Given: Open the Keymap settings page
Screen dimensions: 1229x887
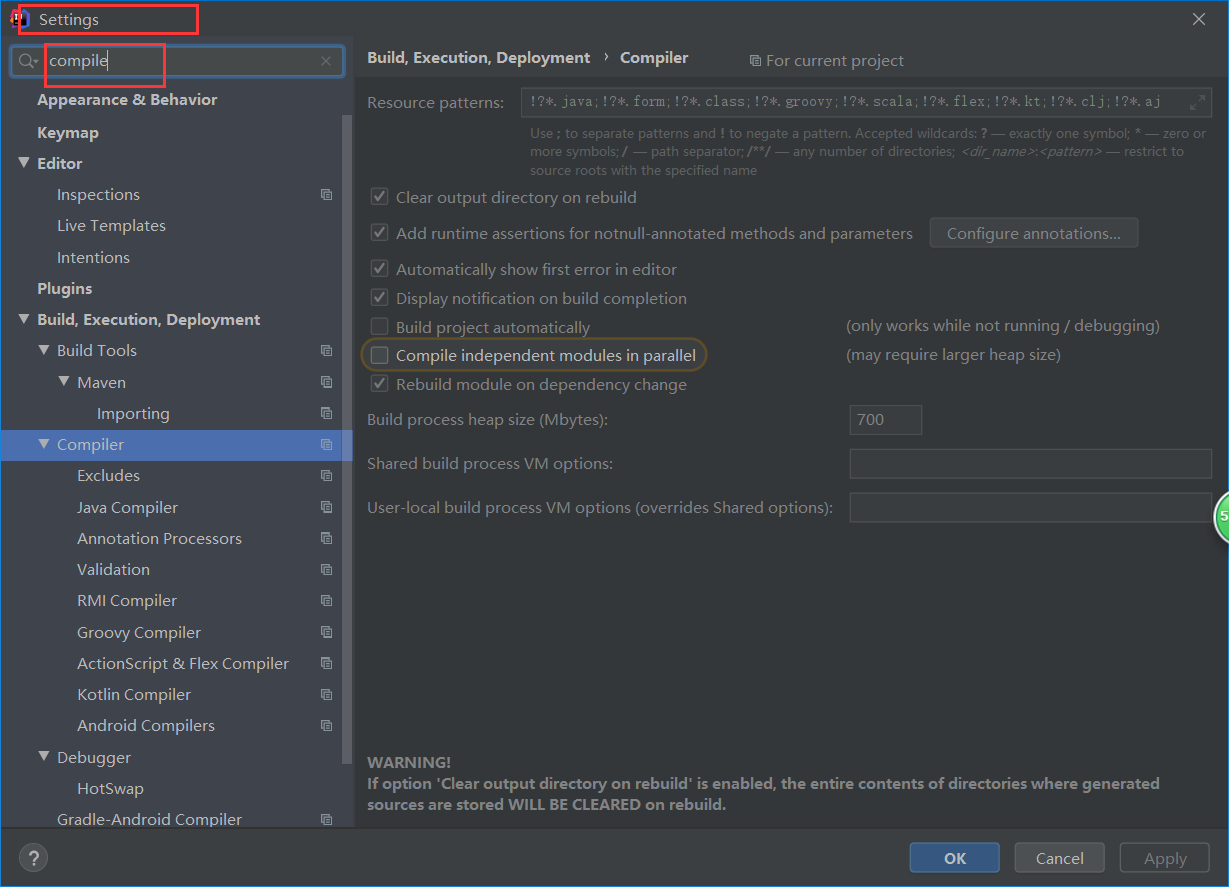Looking at the screenshot, I should click(67, 132).
